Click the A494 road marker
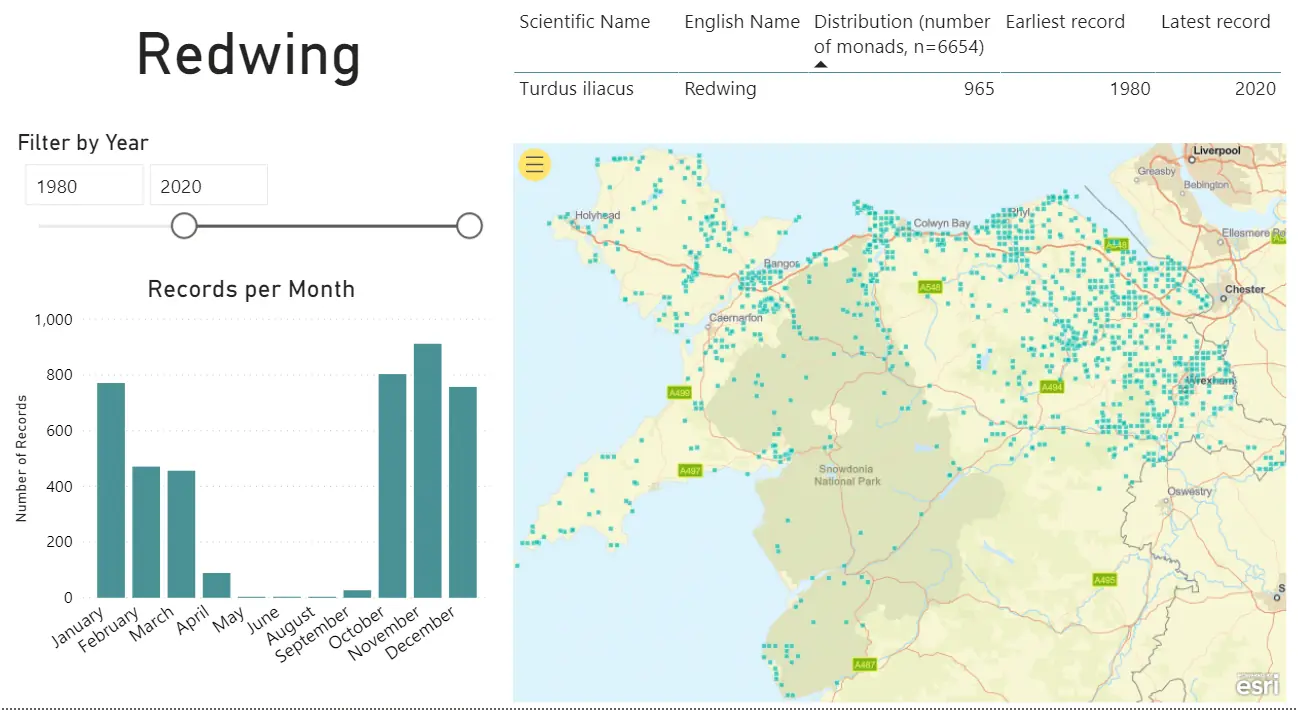The height and width of the screenshot is (710, 1298). (x=1051, y=387)
